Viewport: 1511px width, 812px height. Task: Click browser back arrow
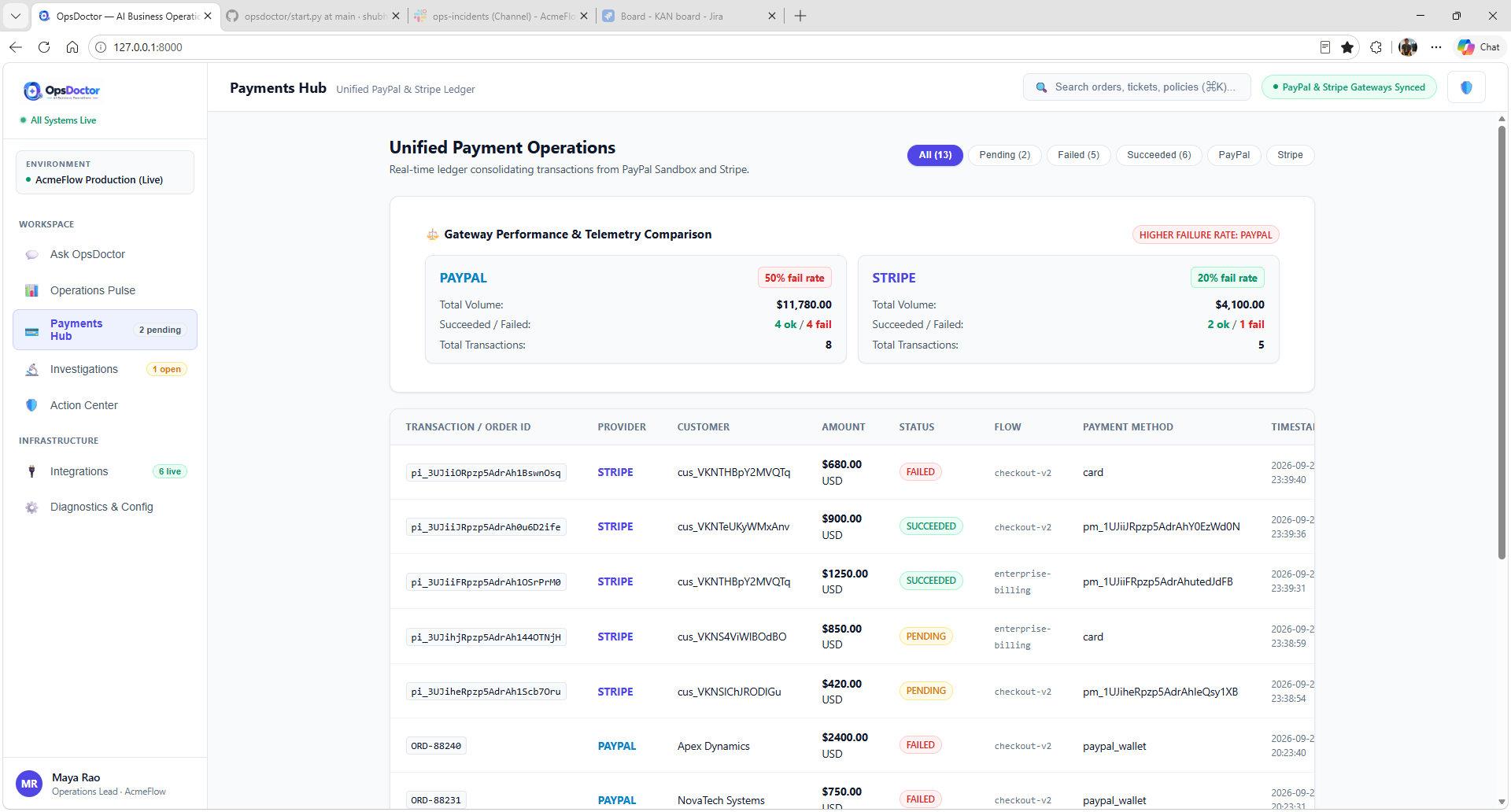click(x=16, y=47)
